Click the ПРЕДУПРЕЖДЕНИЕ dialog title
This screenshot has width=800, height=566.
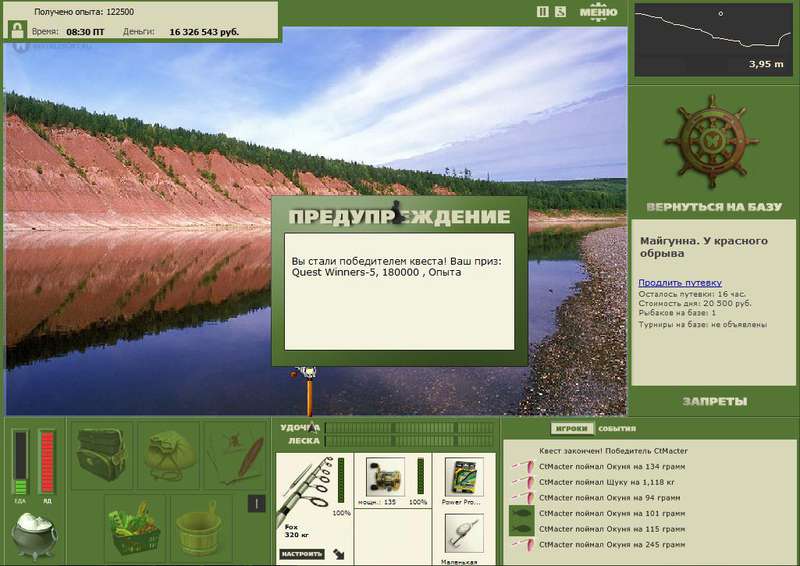(x=399, y=216)
